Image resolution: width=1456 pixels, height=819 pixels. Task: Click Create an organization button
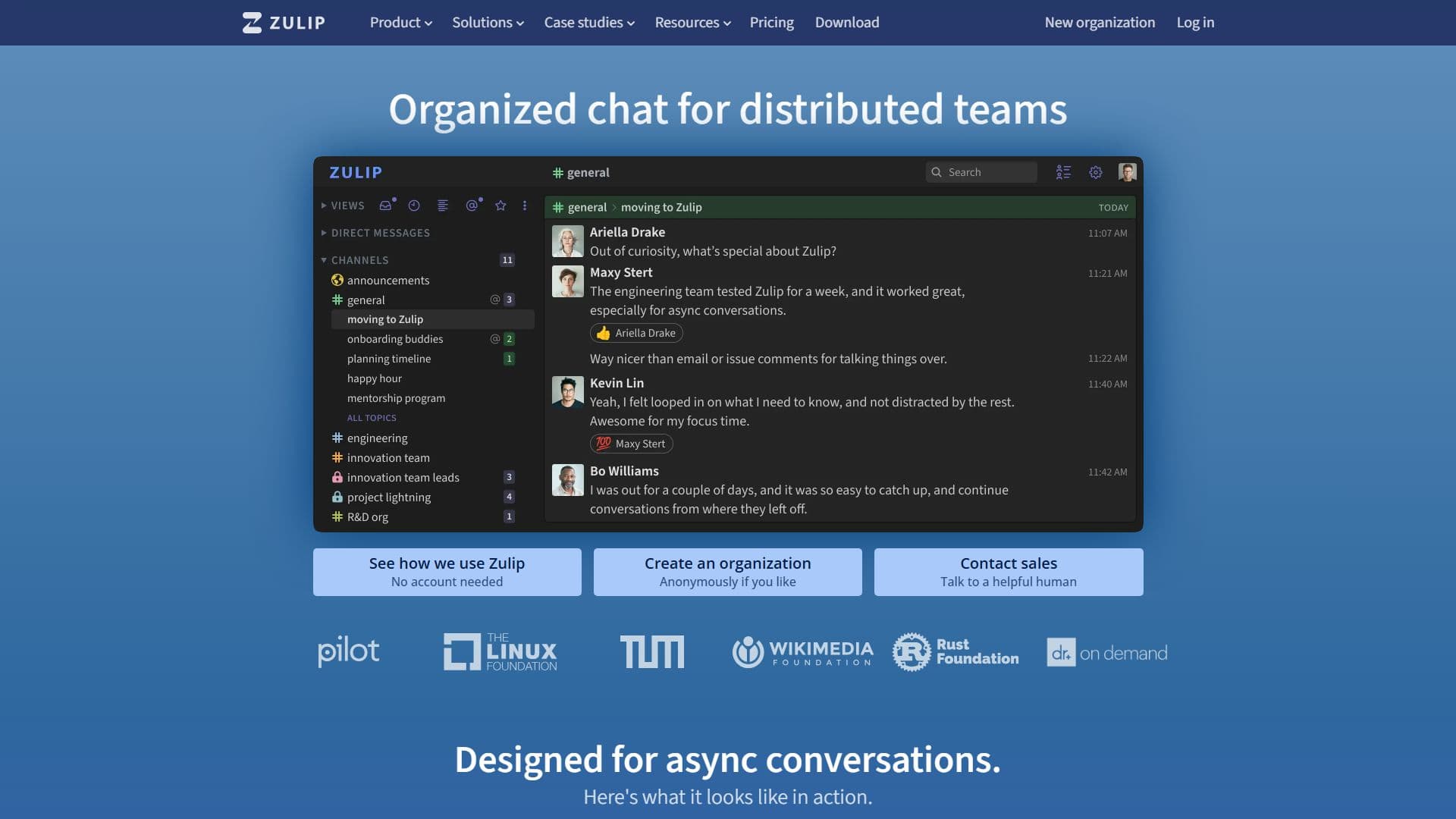tap(728, 572)
